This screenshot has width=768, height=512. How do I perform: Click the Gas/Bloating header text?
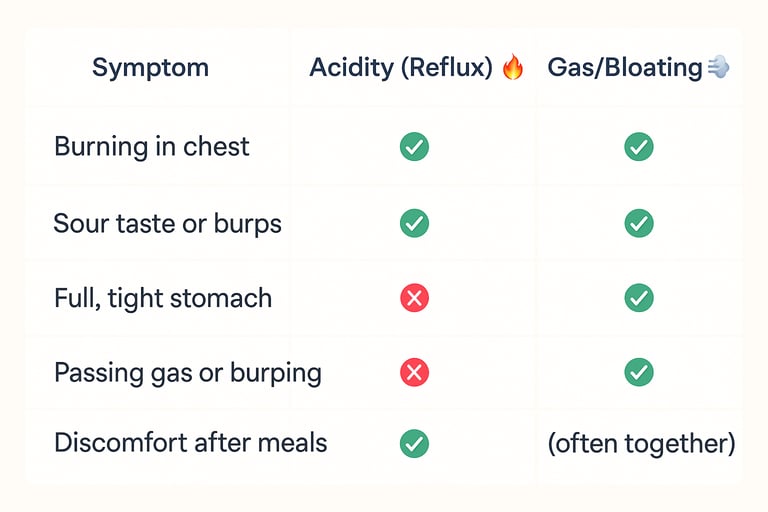[625, 68]
